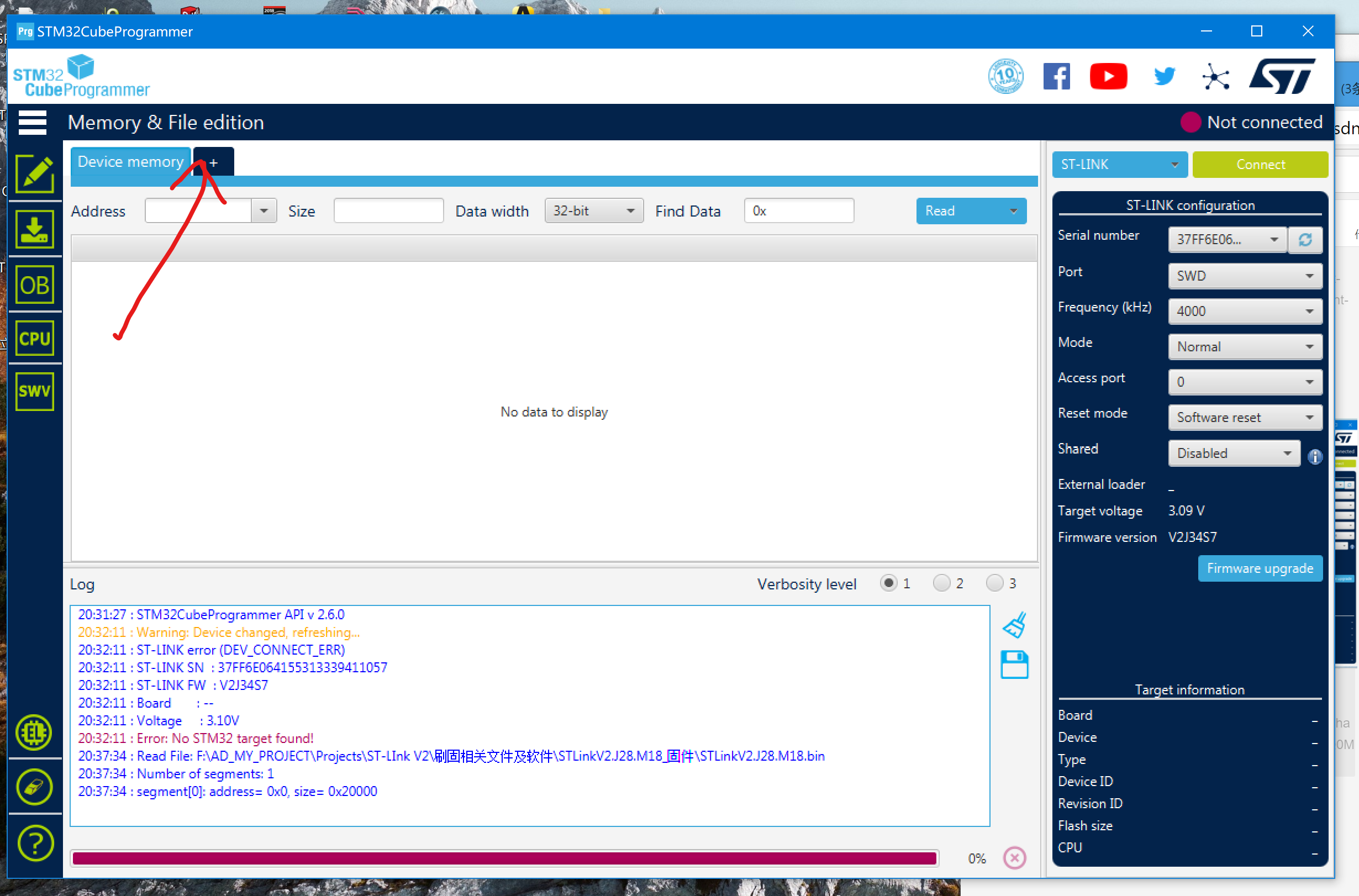
Task: Open the hamburger navigation menu
Action: (33, 122)
